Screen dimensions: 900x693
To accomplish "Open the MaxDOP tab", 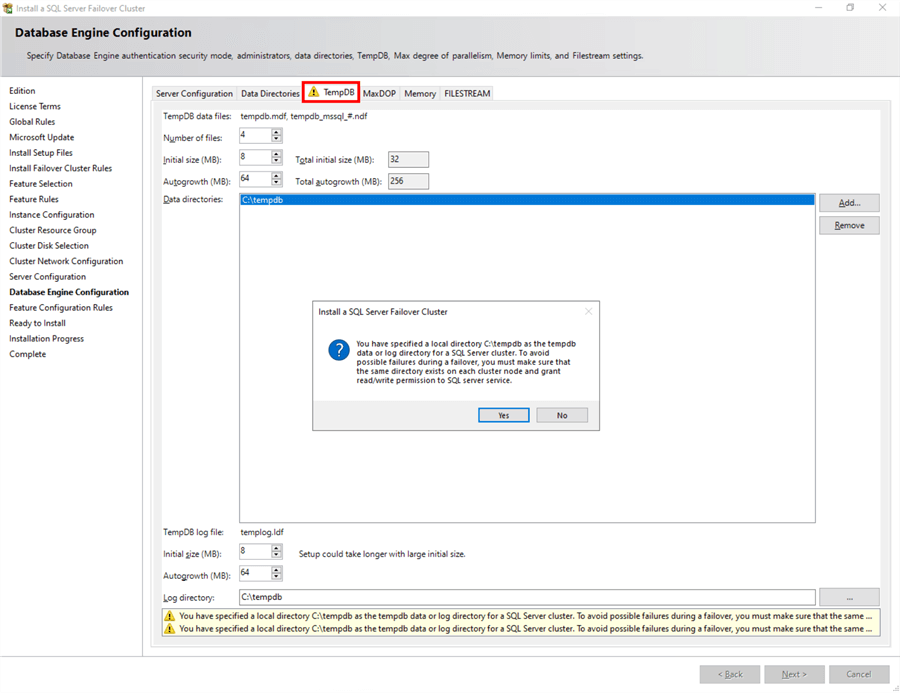I will coord(379,94).
